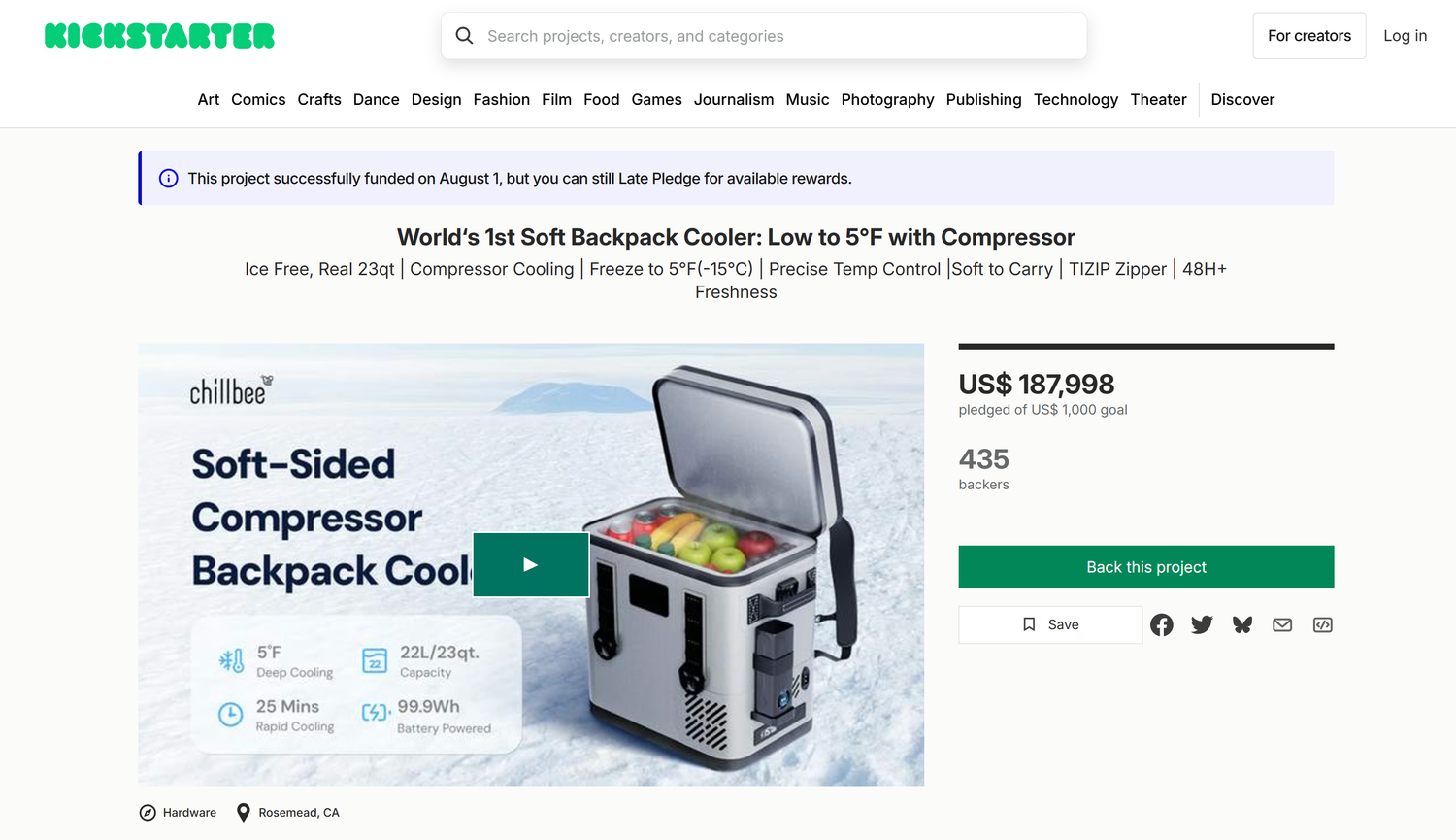Screen dimensions: 1456x840
Task: Share the project on Facebook
Action: point(1161,624)
